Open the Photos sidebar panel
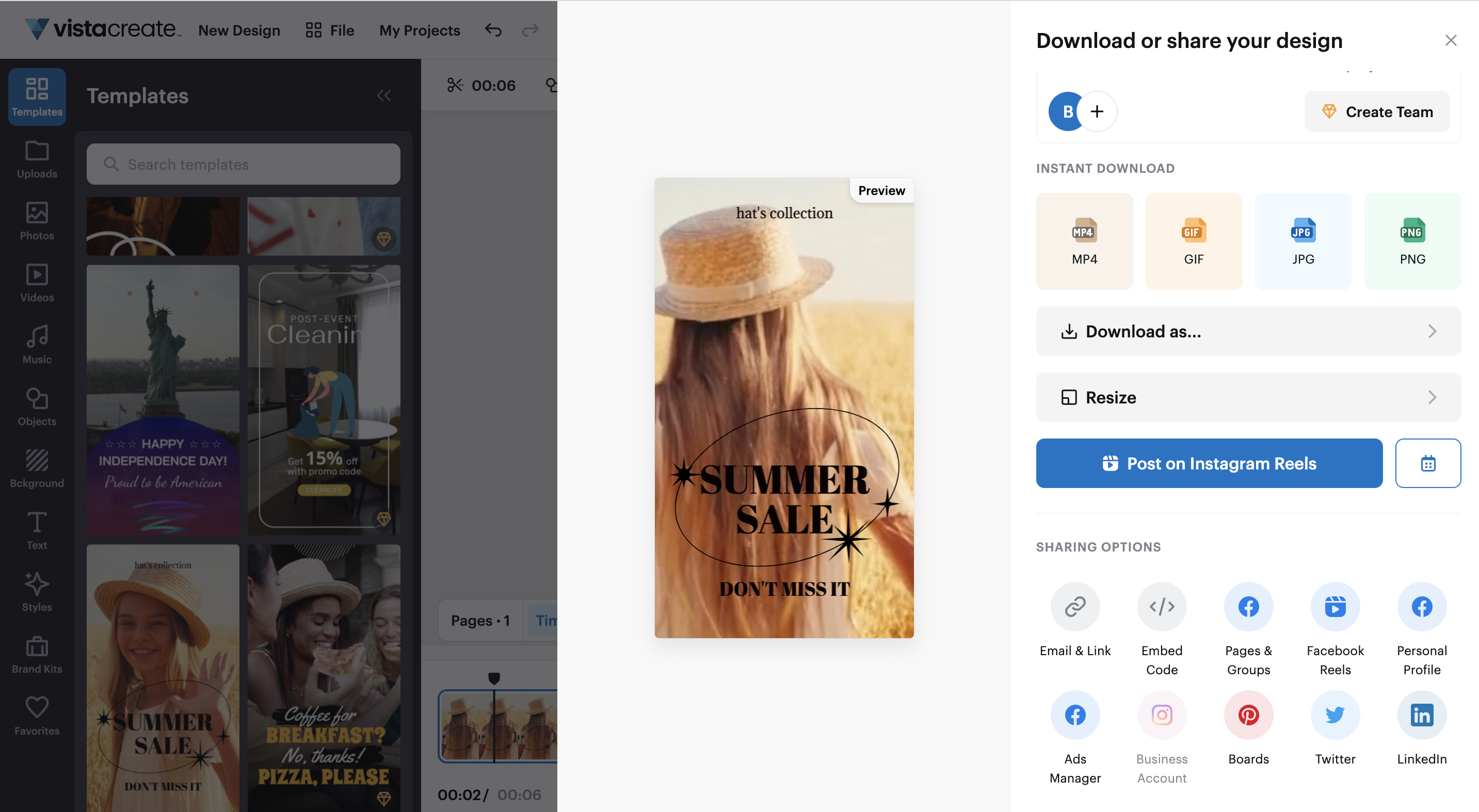Viewport: 1479px width, 812px height. (37, 221)
